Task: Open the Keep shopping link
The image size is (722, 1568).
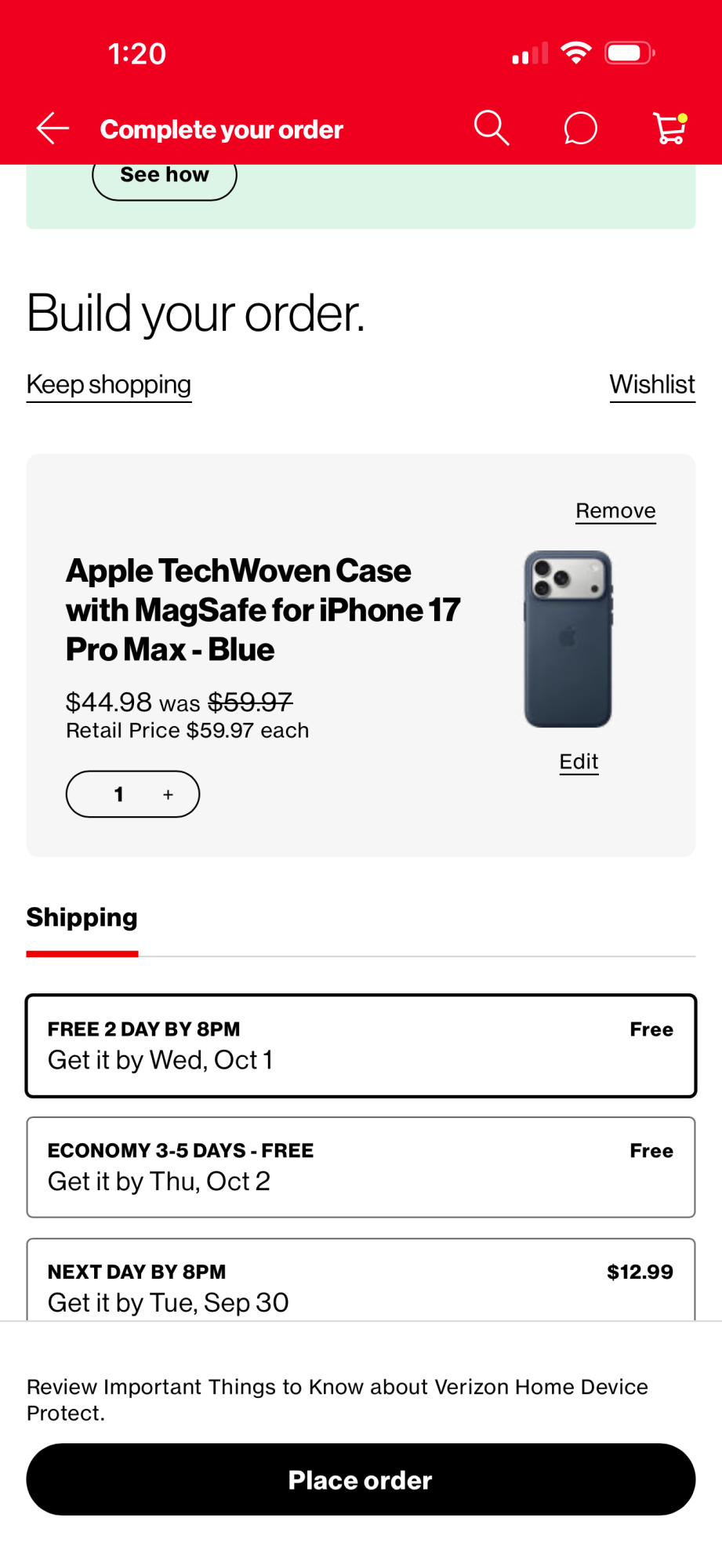Action: 109,384
